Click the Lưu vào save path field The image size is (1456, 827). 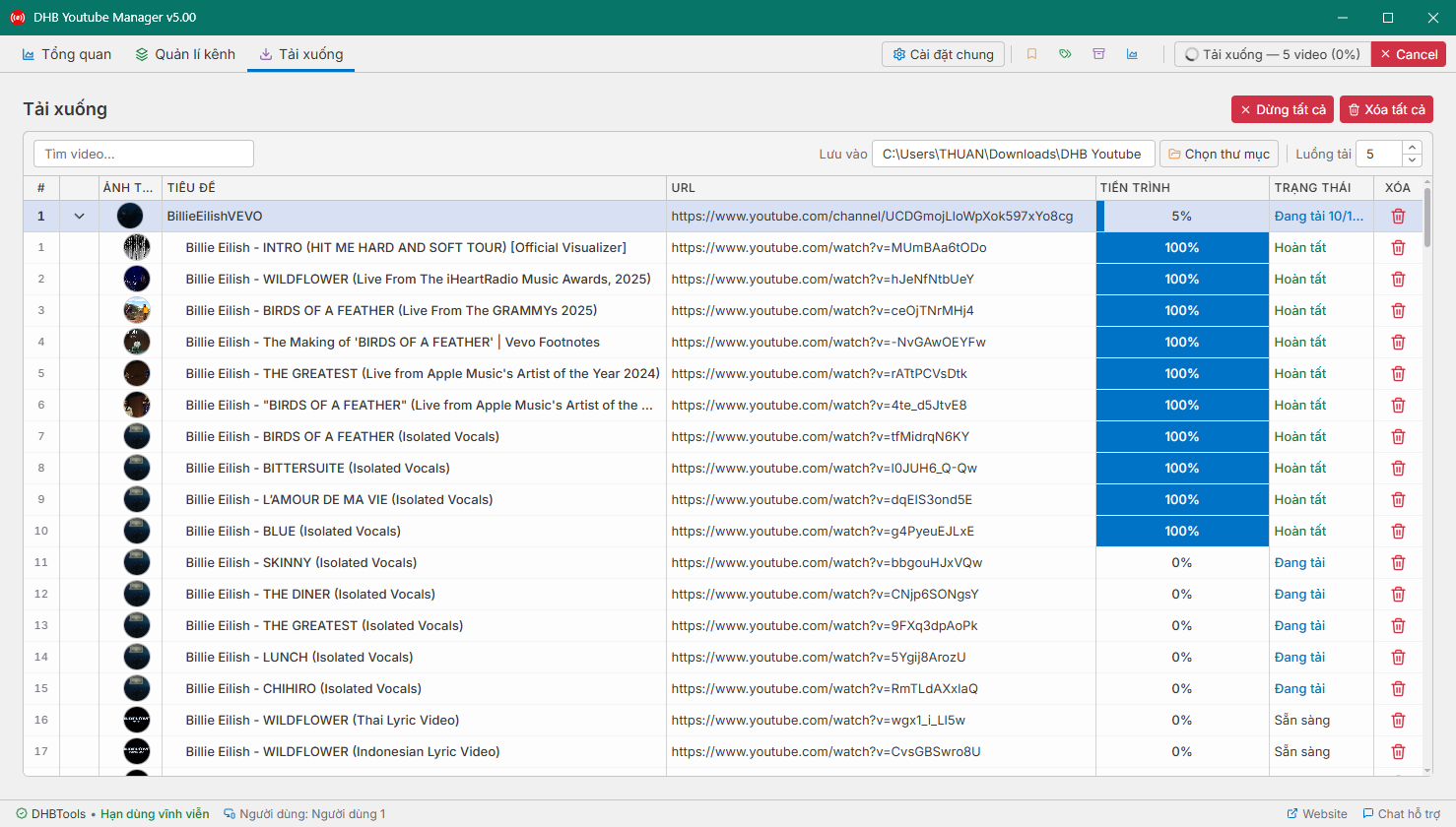point(1013,154)
